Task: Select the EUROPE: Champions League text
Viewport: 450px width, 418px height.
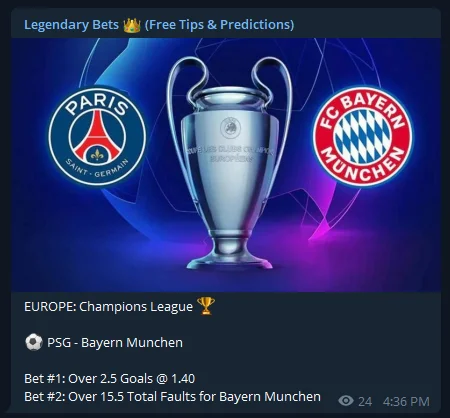Action: pos(108,307)
